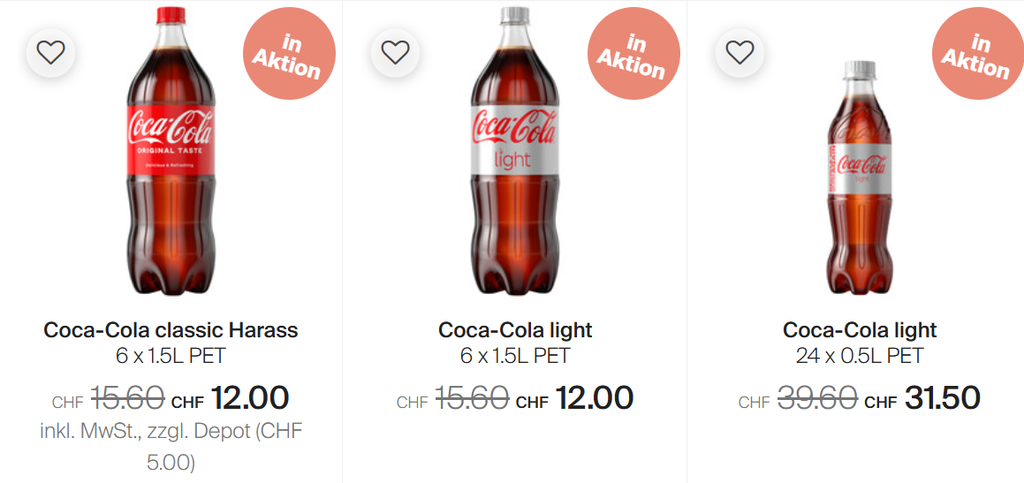Toggle wishlist heart on Coca-Cola light 6 x 1.5L
The width and height of the screenshot is (1024, 483).
click(395, 52)
